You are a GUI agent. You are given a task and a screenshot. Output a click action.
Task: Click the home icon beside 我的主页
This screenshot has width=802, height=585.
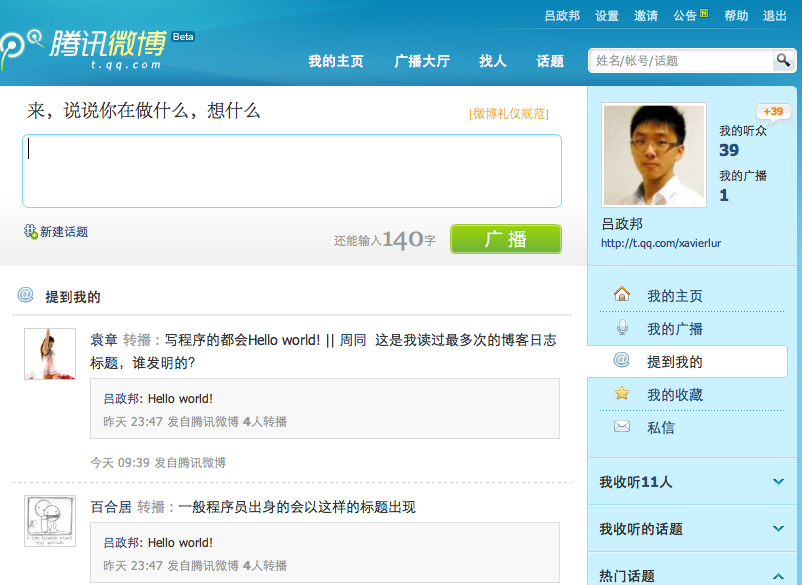[622, 295]
